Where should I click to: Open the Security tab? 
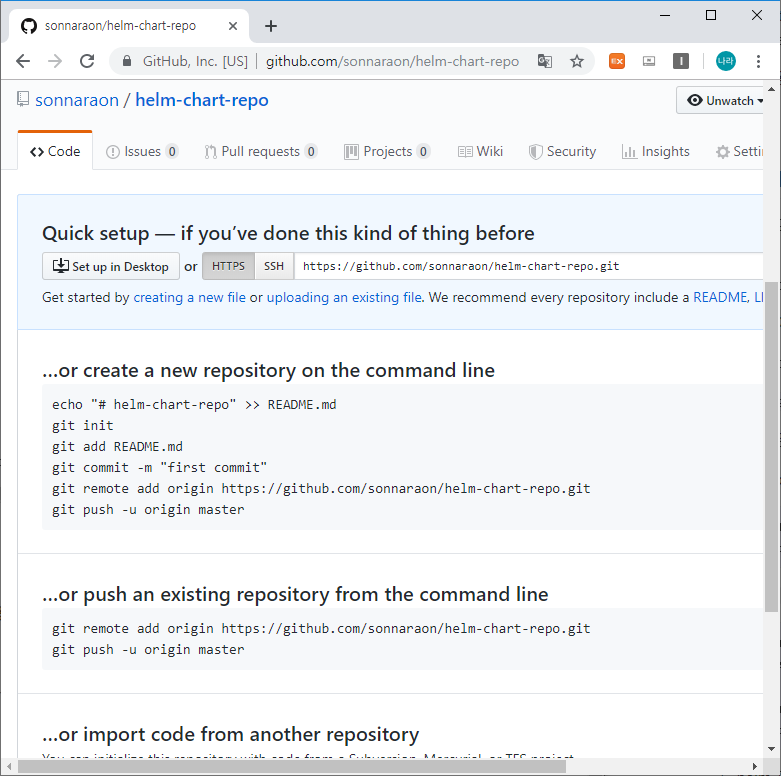point(562,151)
